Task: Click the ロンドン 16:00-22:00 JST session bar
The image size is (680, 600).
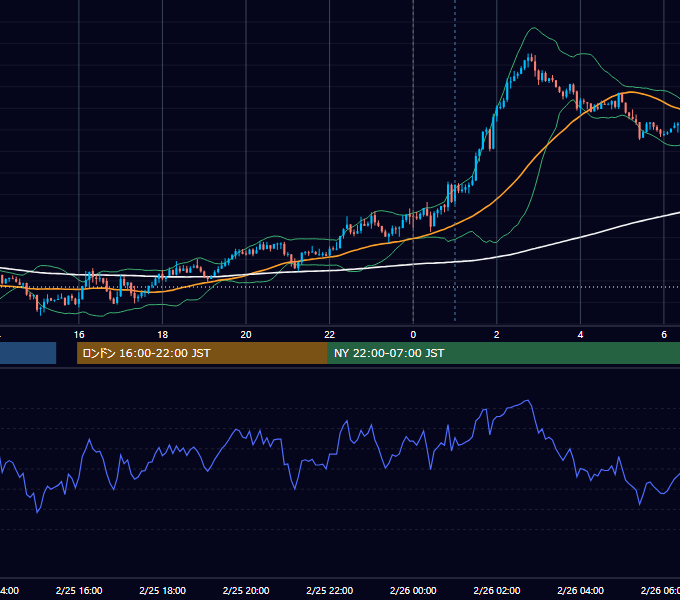Action: [x=202, y=353]
